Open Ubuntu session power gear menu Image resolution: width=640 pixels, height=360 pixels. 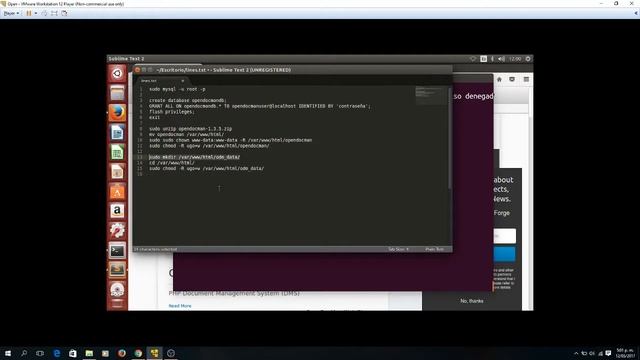tap(528, 59)
